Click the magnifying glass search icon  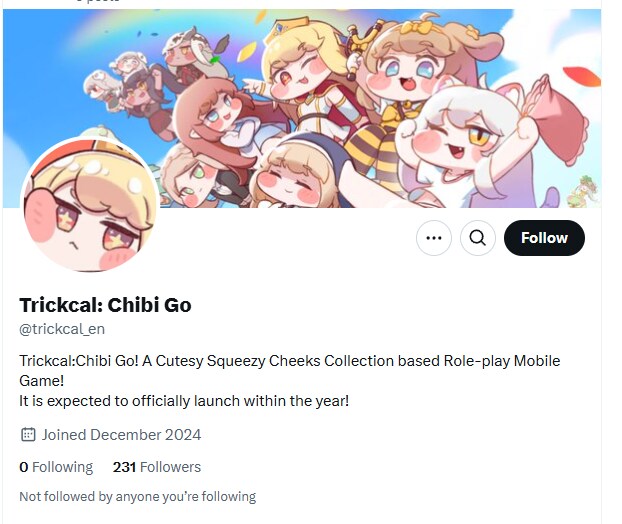478,238
